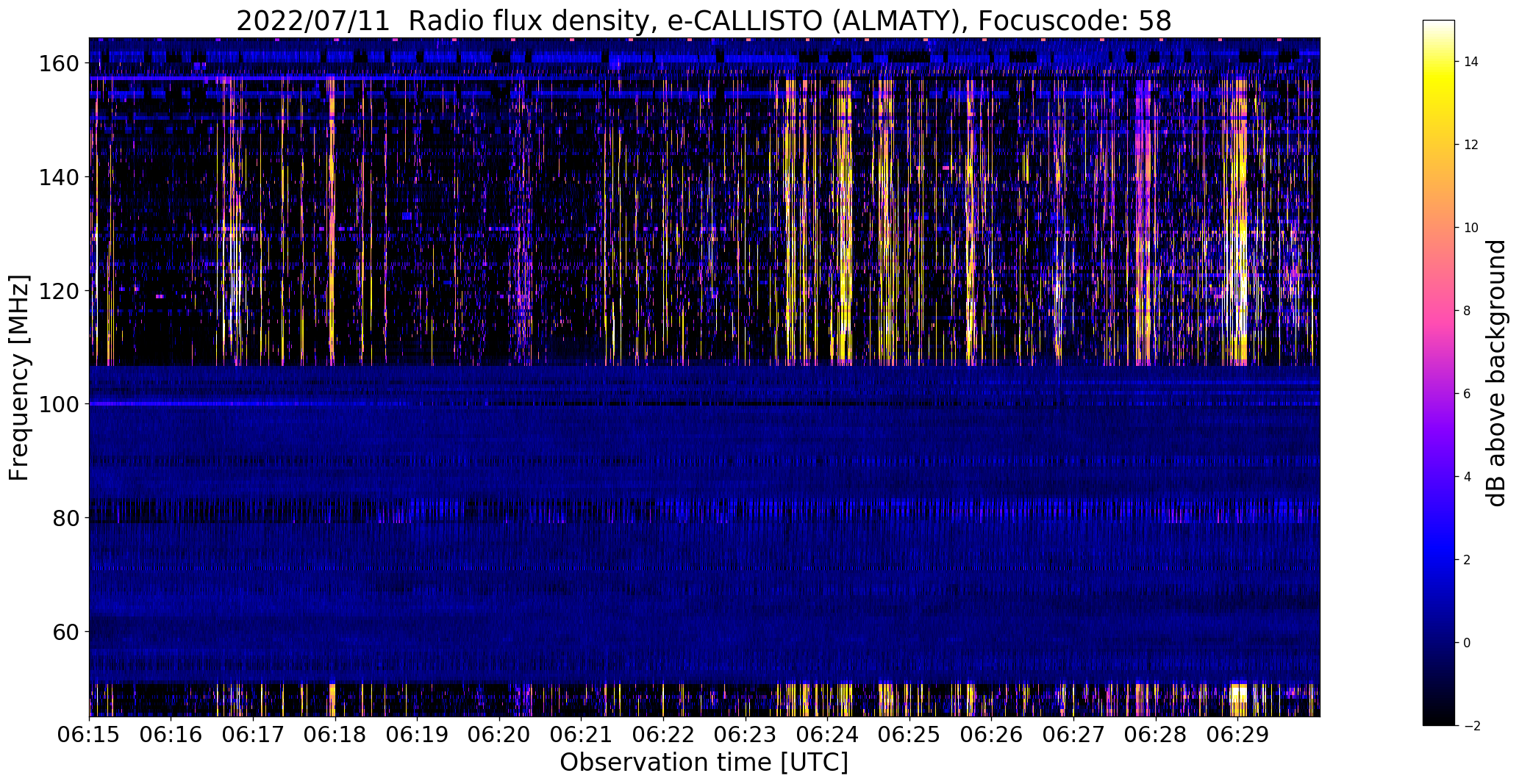Image resolution: width=1519 pixels, height=784 pixels.
Task: Click the colorbar tick value 0
Action: point(1468,643)
